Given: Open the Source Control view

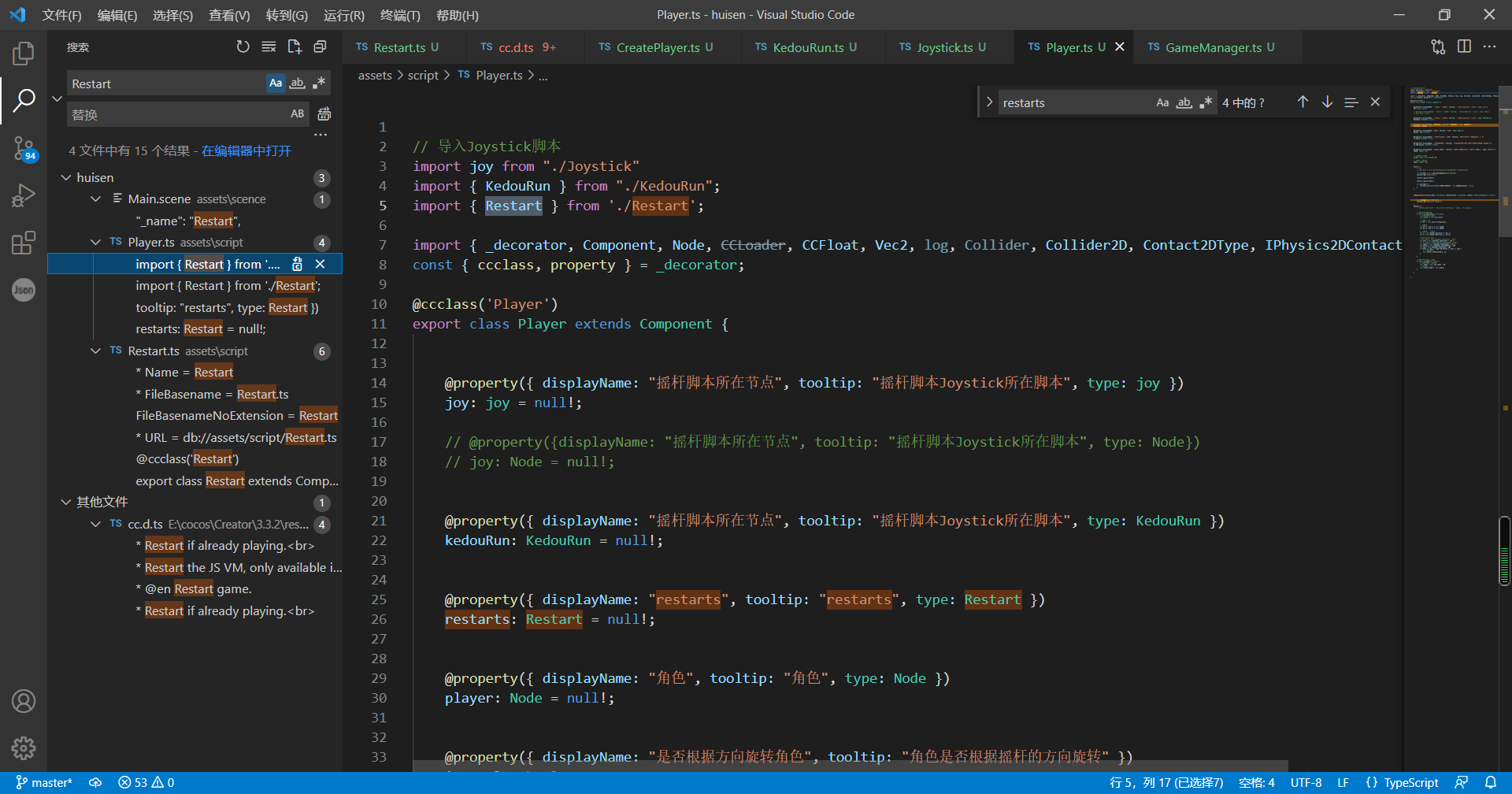Looking at the screenshot, I should click(x=24, y=147).
